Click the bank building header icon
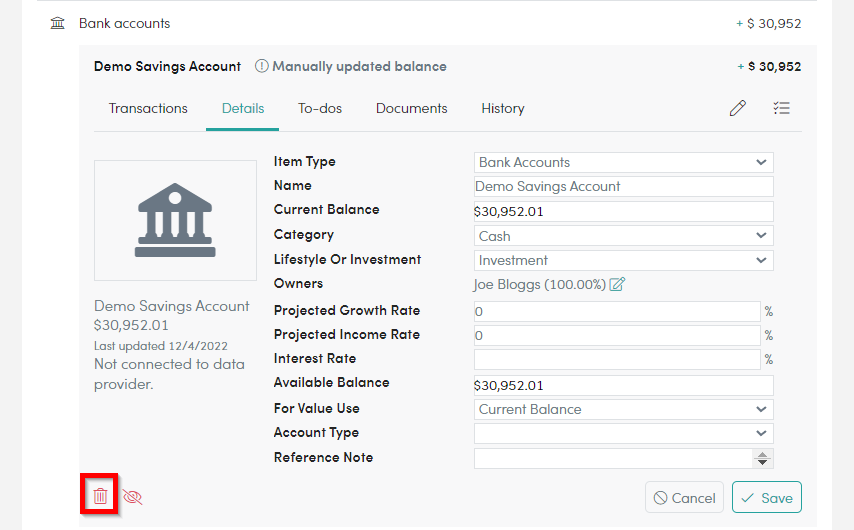854x530 pixels. tap(57, 23)
